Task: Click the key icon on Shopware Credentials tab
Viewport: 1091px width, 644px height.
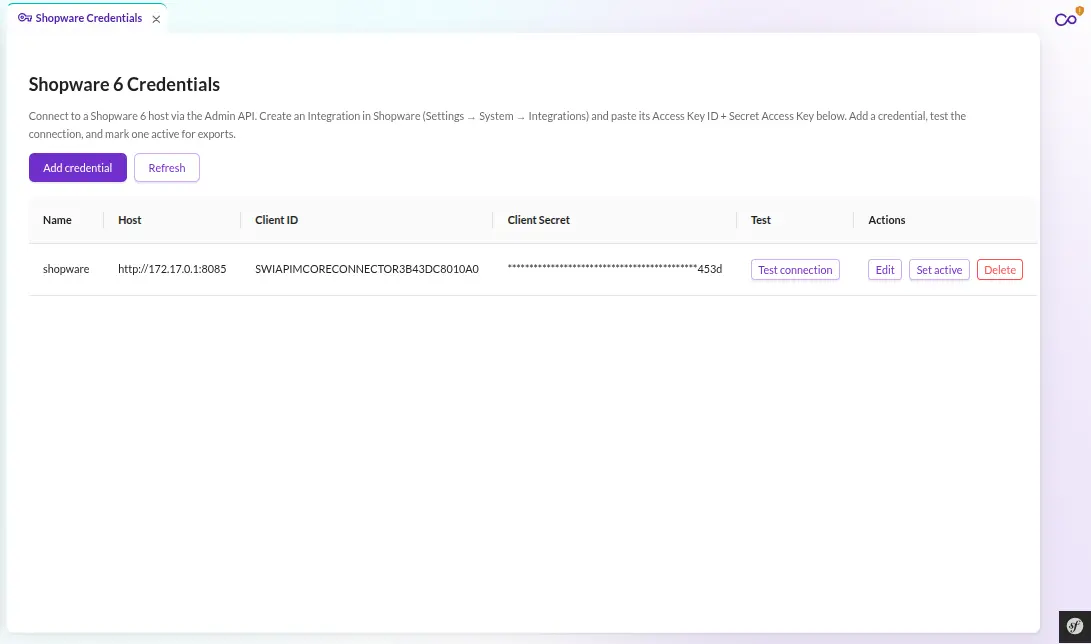Action: point(24,18)
